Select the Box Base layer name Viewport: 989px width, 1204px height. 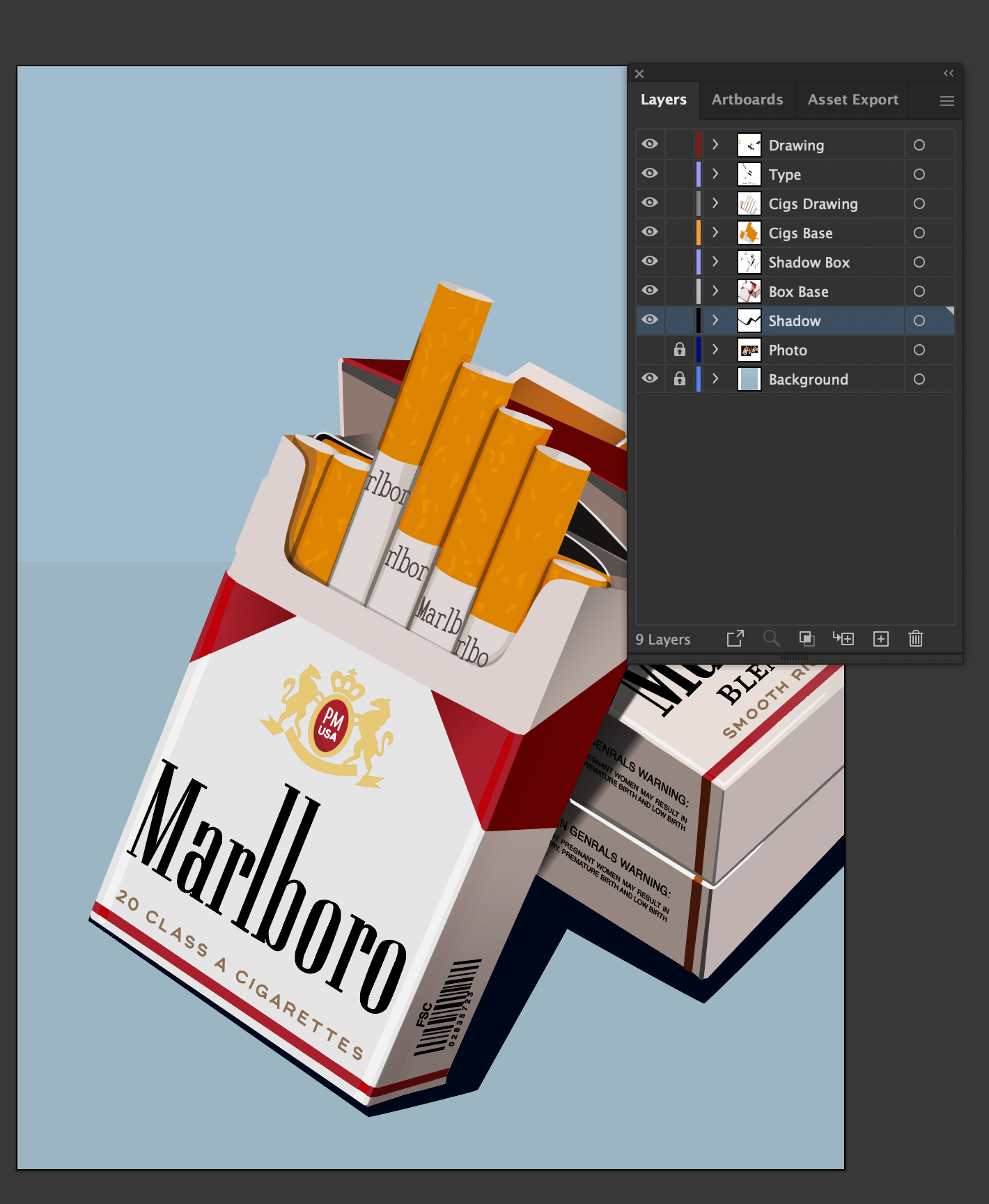pyautogui.click(x=799, y=292)
